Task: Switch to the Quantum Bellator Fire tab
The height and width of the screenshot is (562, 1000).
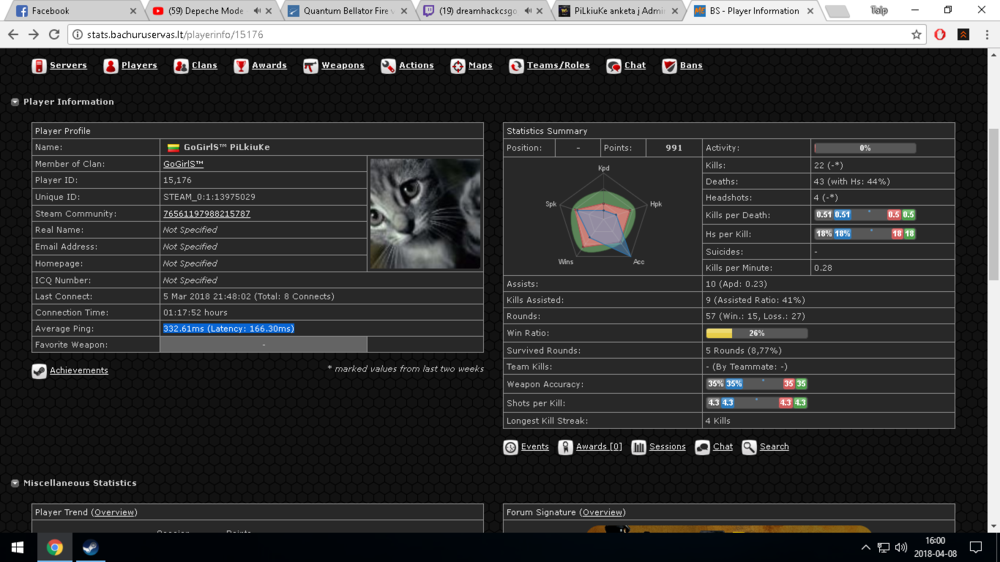Action: point(345,11)
